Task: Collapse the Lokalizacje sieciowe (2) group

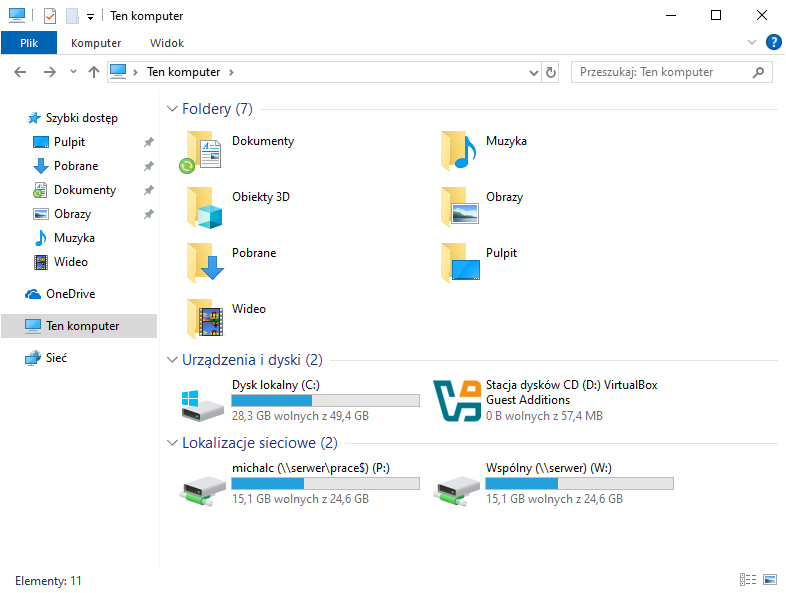Action: click(x=172, y=443)
